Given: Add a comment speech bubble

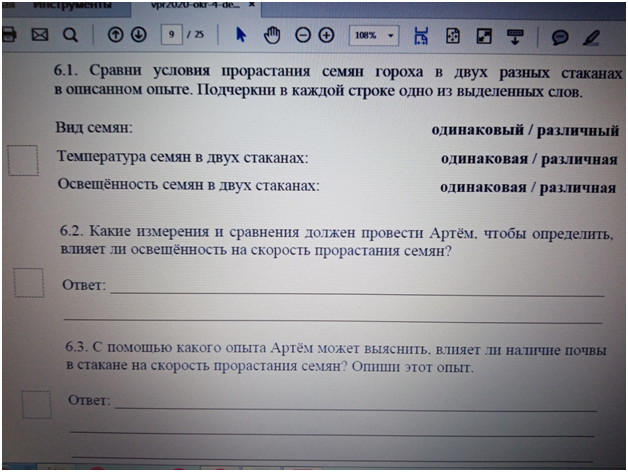Looking at the screenshot, I should (560, 37).
